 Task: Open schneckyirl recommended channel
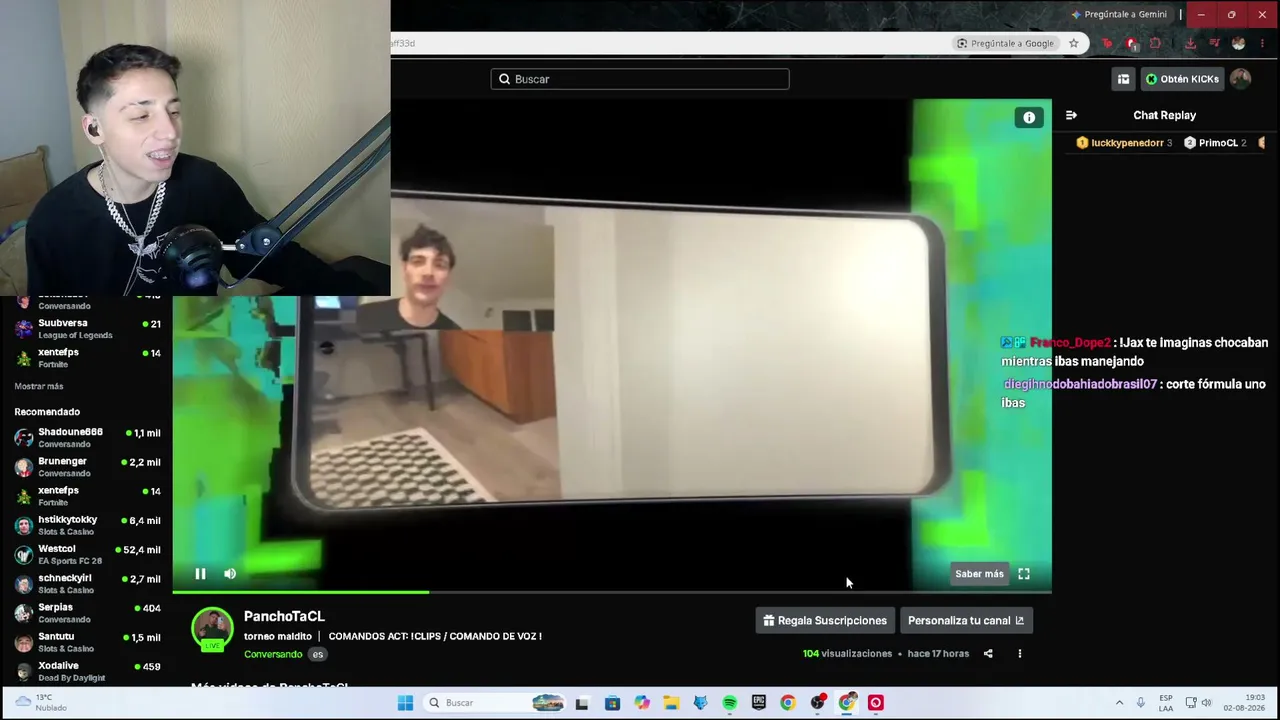[87, 583]
